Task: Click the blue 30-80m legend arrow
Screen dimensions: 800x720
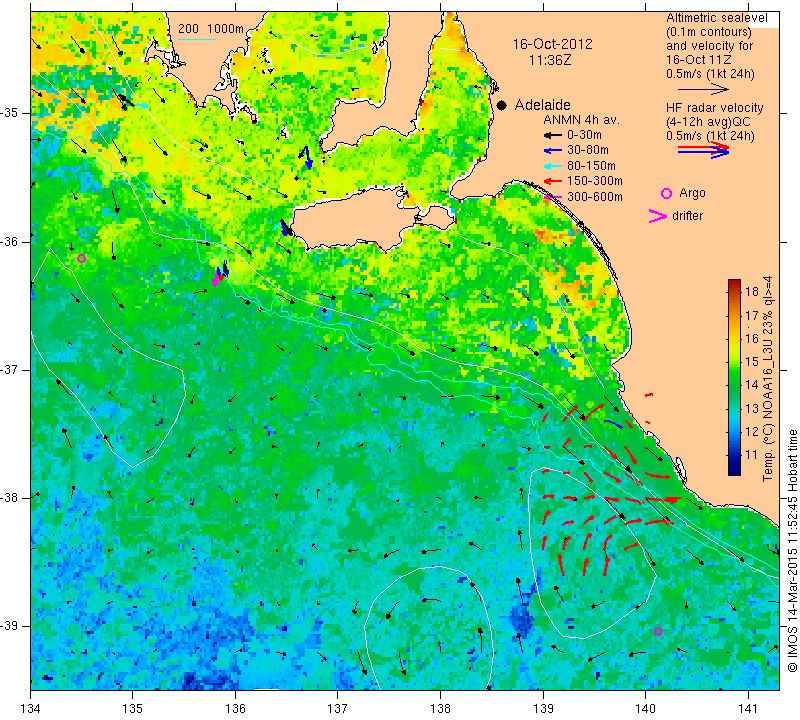Action: pos(552,151)
